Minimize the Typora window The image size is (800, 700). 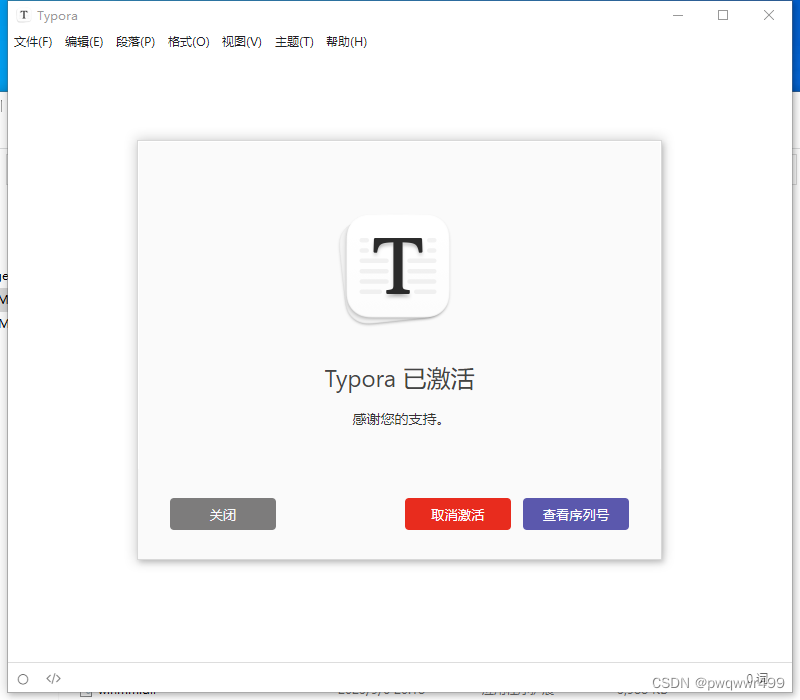click(677, 15)
